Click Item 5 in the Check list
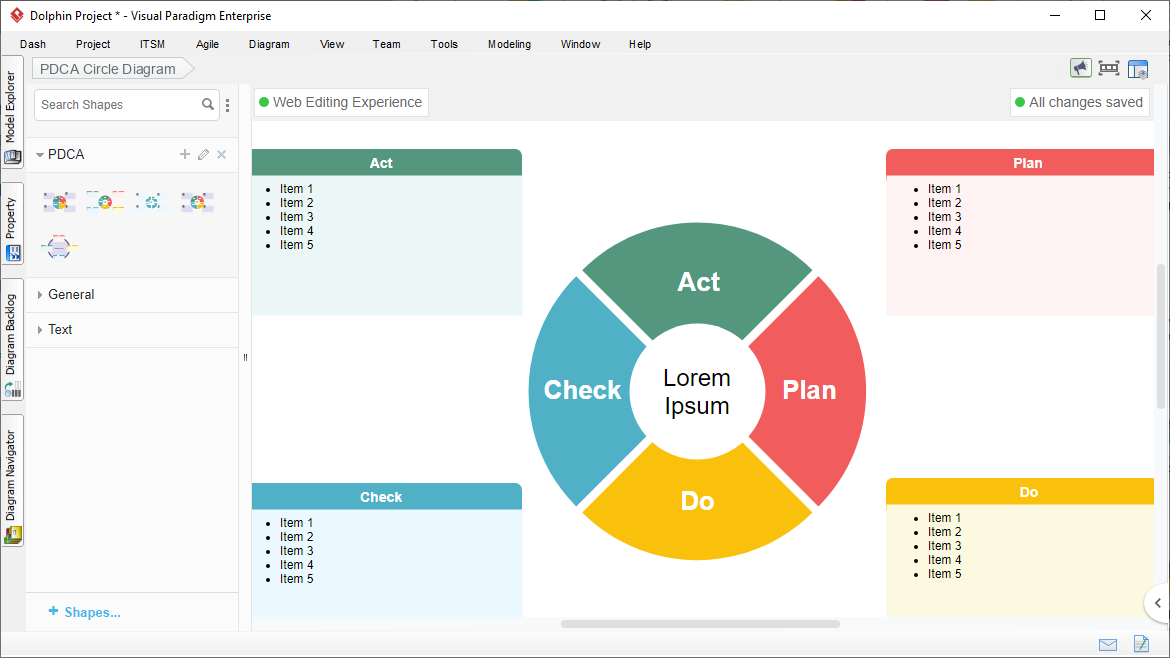Screen dimensions: 1170x658 coord(296,579)
